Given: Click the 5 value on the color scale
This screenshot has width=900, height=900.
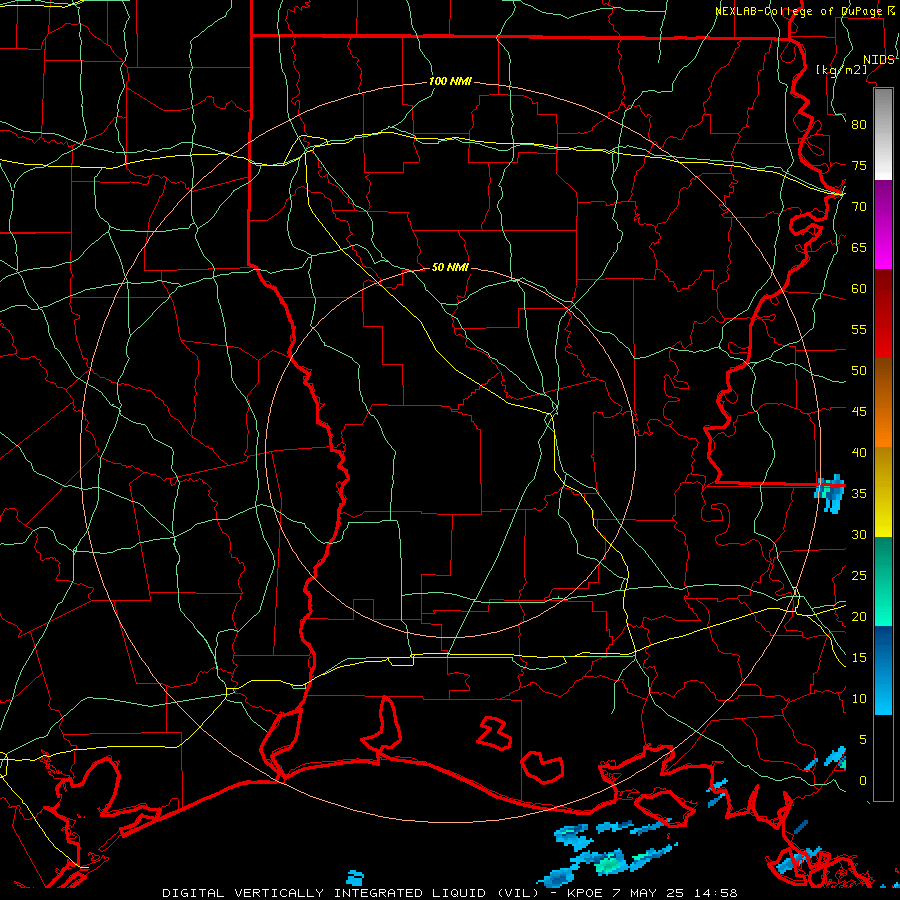Looking at the screenshot, I should coord(863,740).
